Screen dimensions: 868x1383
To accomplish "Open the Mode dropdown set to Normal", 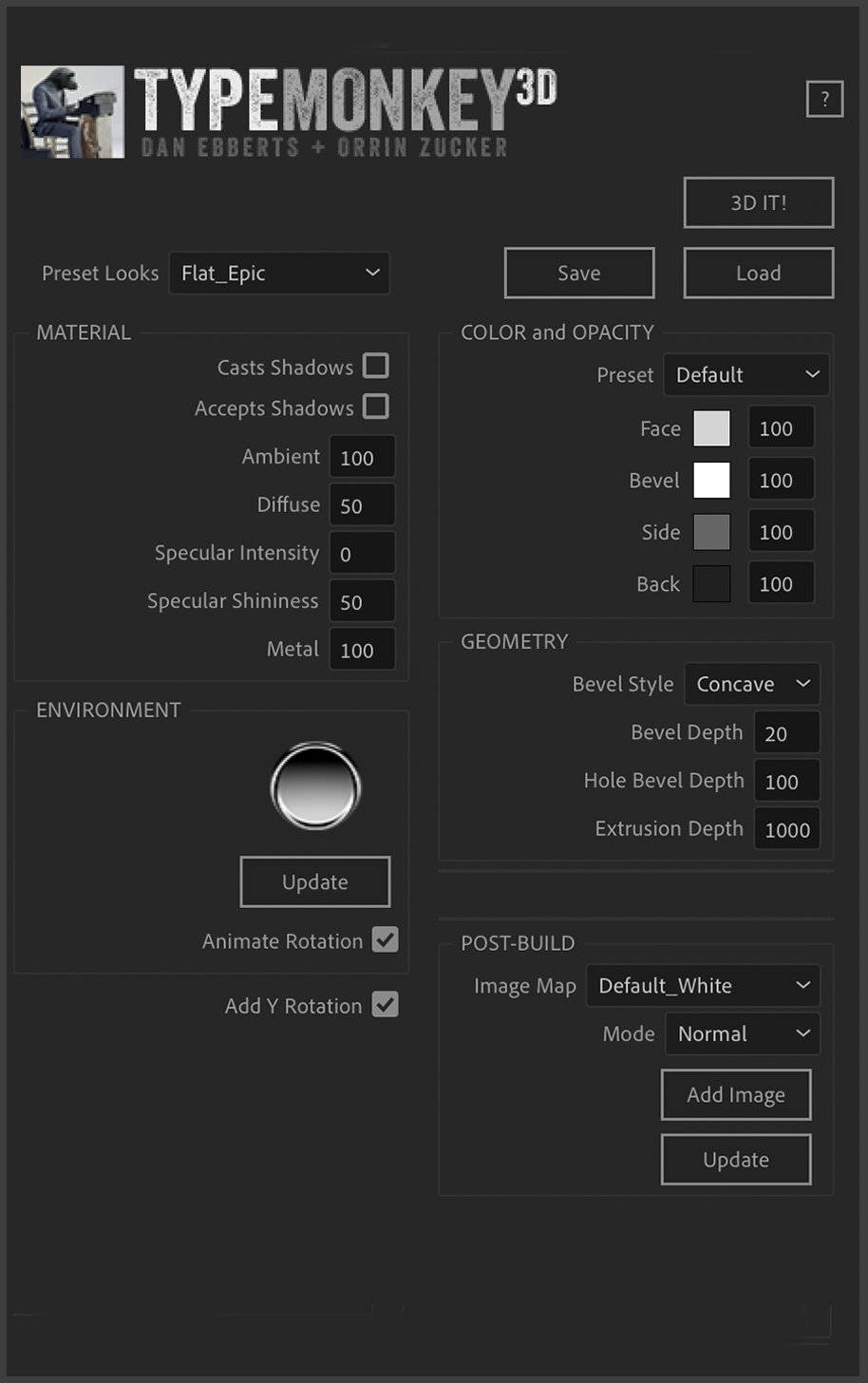I will [x=742, y=1033].
